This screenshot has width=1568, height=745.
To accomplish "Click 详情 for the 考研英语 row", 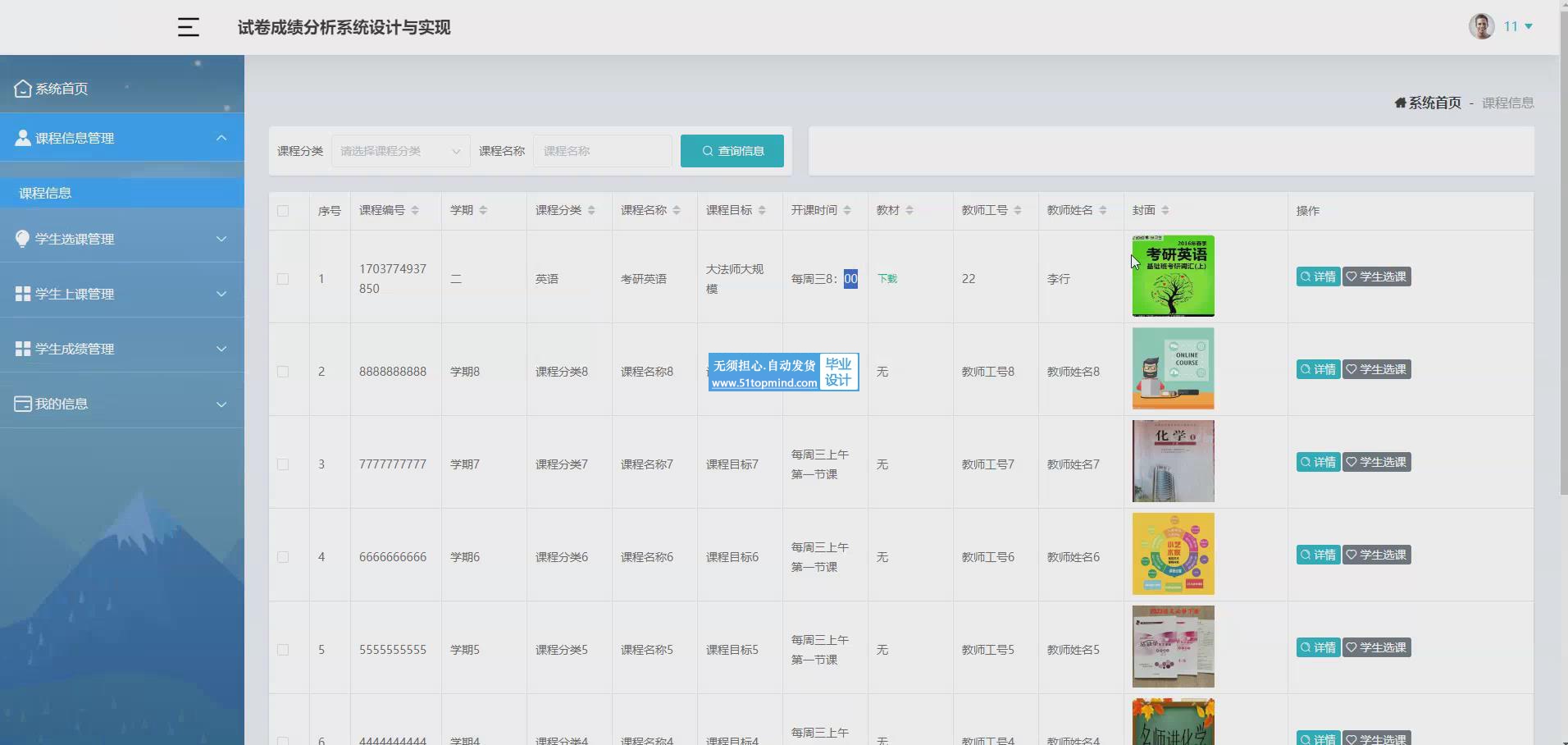I will pyautogui.click(x=1318, y=277).
